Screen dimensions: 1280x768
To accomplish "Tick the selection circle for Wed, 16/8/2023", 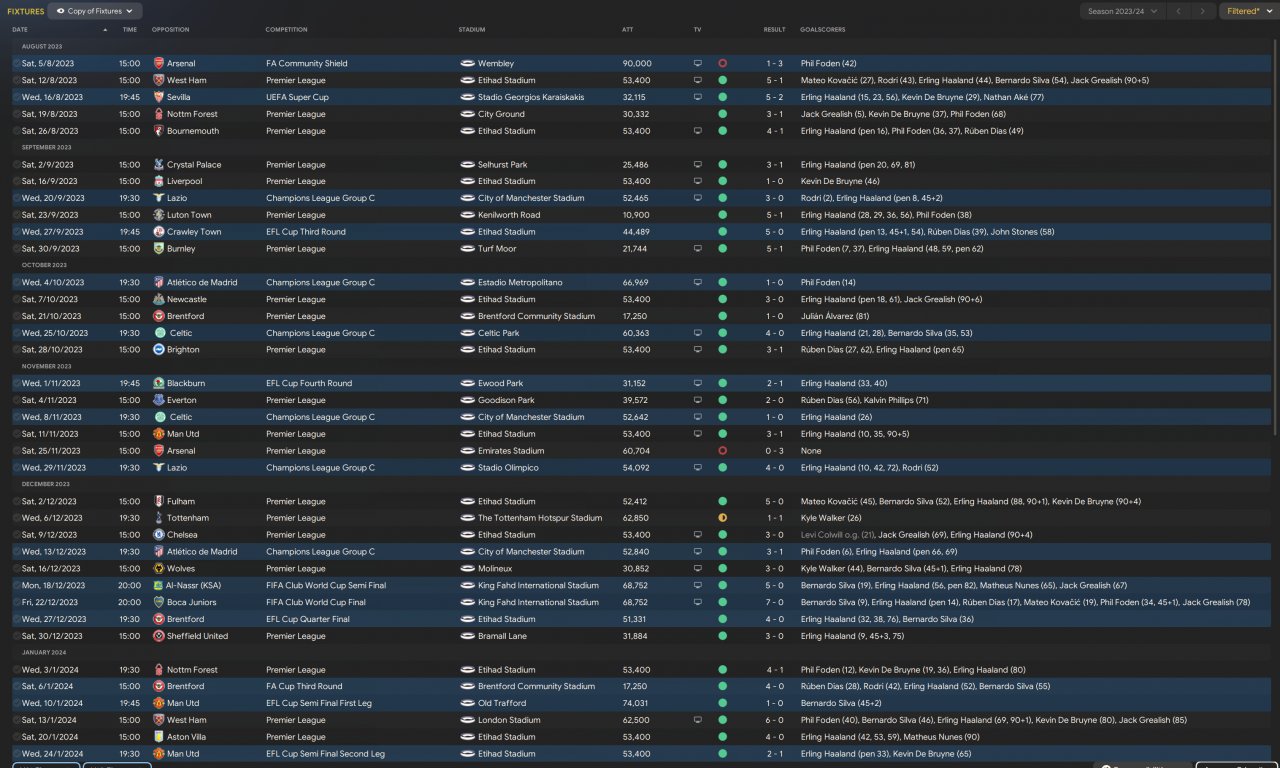I will pyautogui.click(x=16, y=97).
